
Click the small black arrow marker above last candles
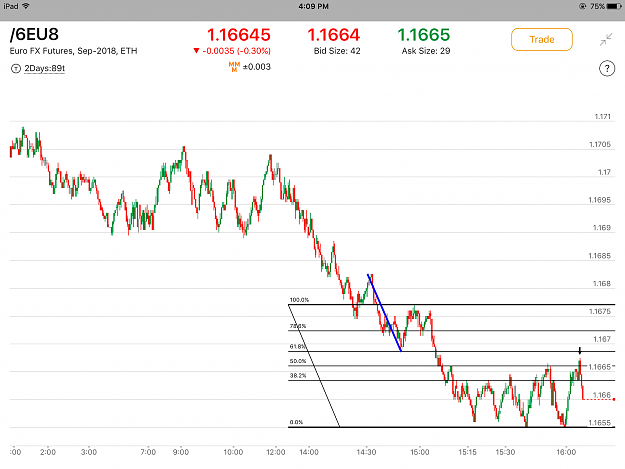pos(580,351)
